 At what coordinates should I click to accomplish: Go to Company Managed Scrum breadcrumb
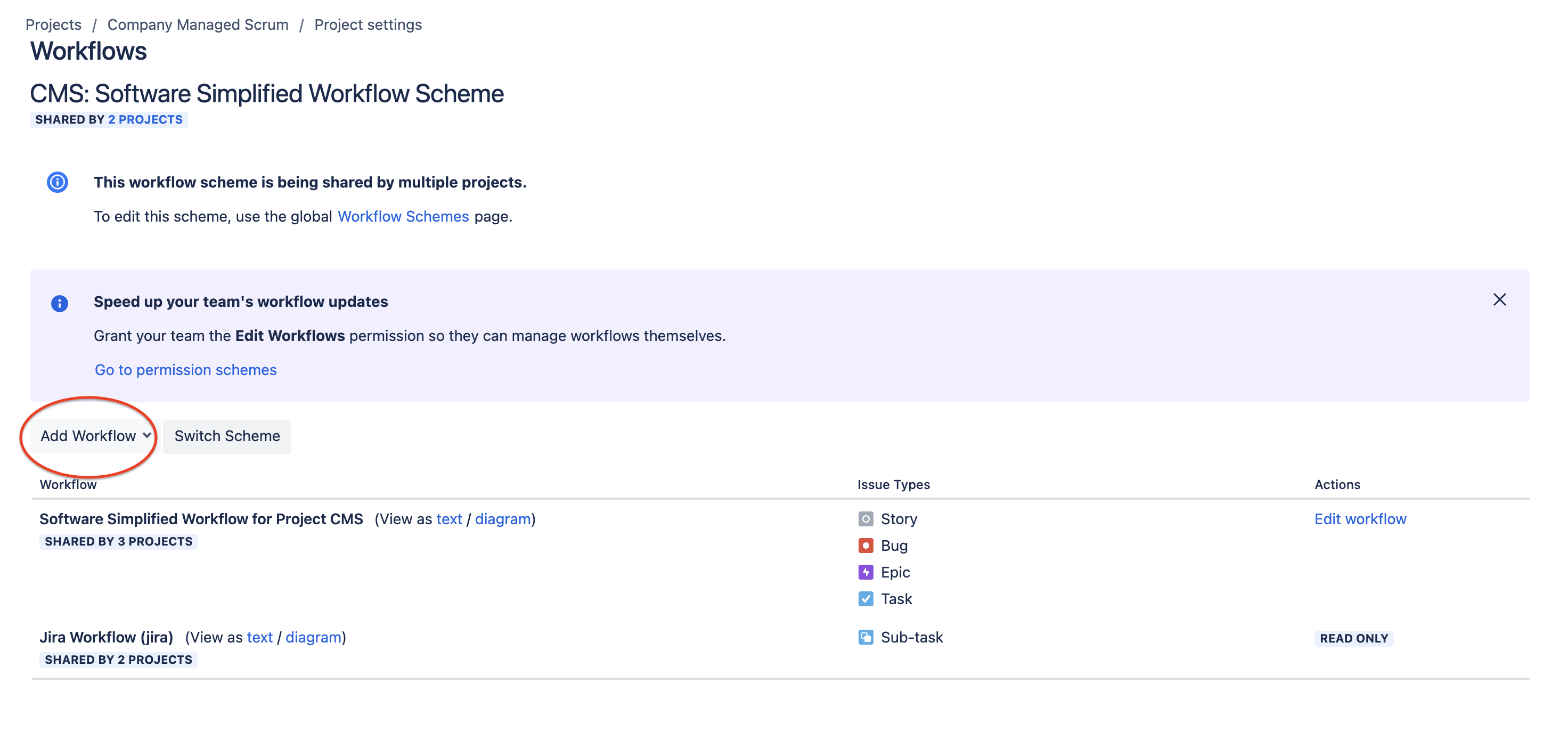tap(197, 25)
